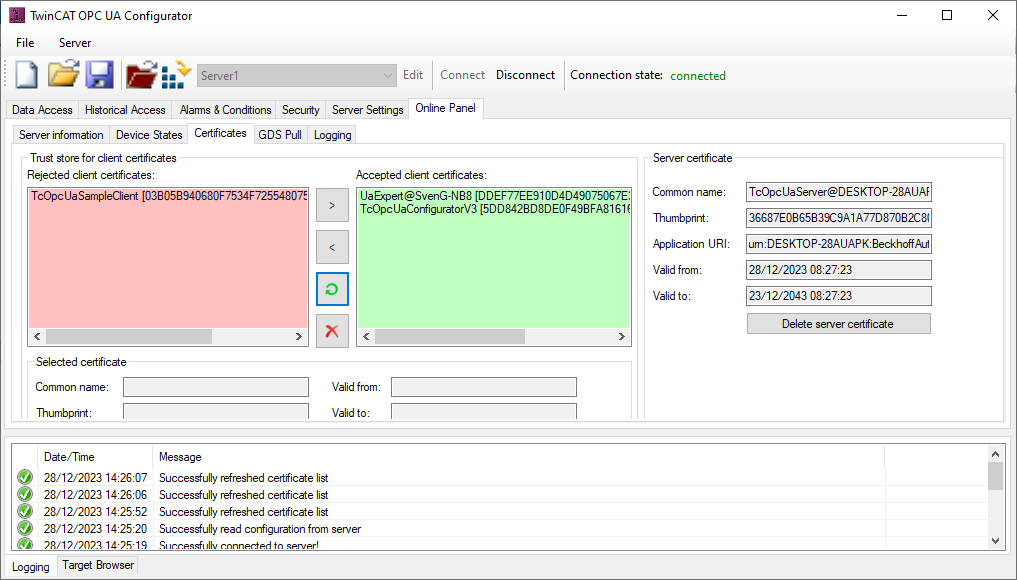1017x580 pixels.
Task: Move certificate right with the > button
Action: [x=332, y=206]
